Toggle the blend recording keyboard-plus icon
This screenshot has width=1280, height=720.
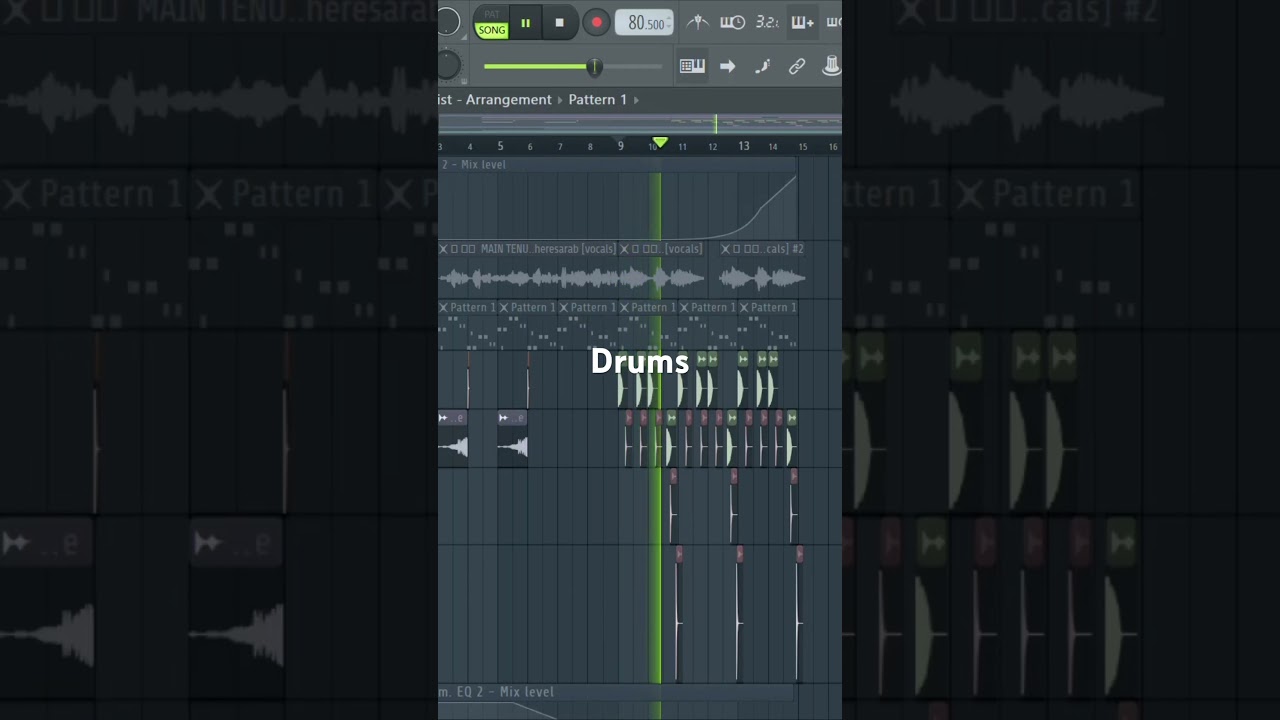coord(801,22)
